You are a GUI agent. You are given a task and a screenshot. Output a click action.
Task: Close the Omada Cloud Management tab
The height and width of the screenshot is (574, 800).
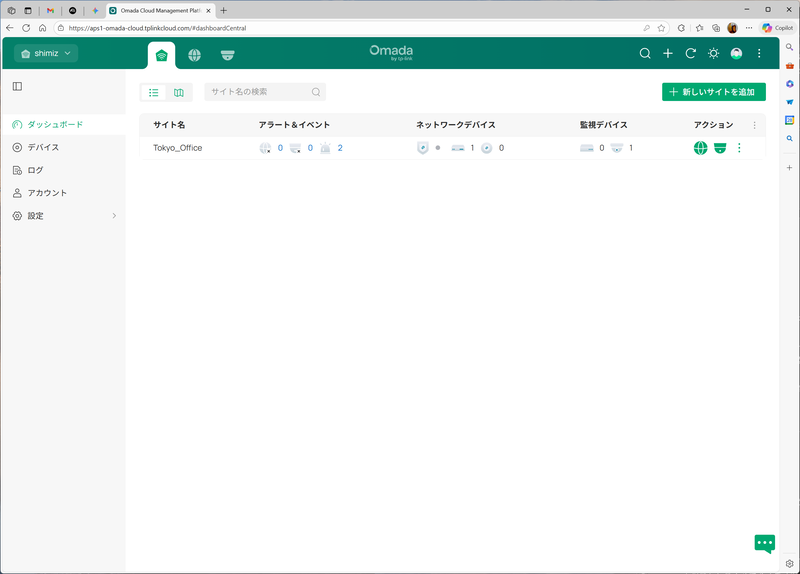208,10
